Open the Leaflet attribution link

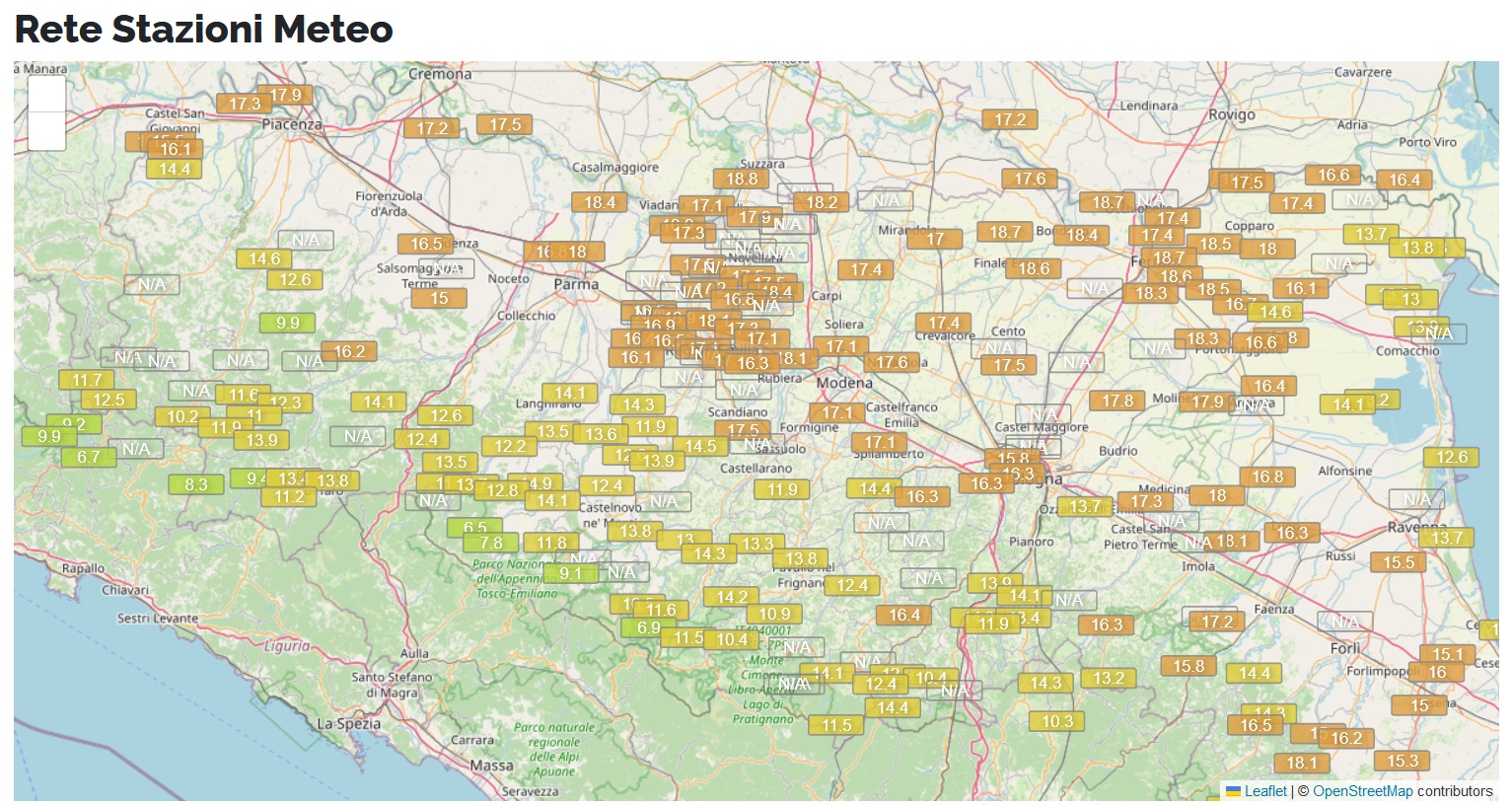tap(1265, 791)
